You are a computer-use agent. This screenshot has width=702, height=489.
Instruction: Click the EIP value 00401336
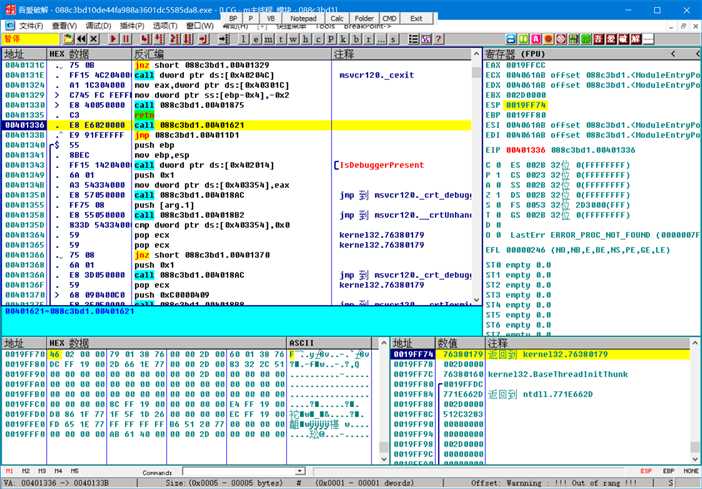pyautogui.click(x=526, y=150)
